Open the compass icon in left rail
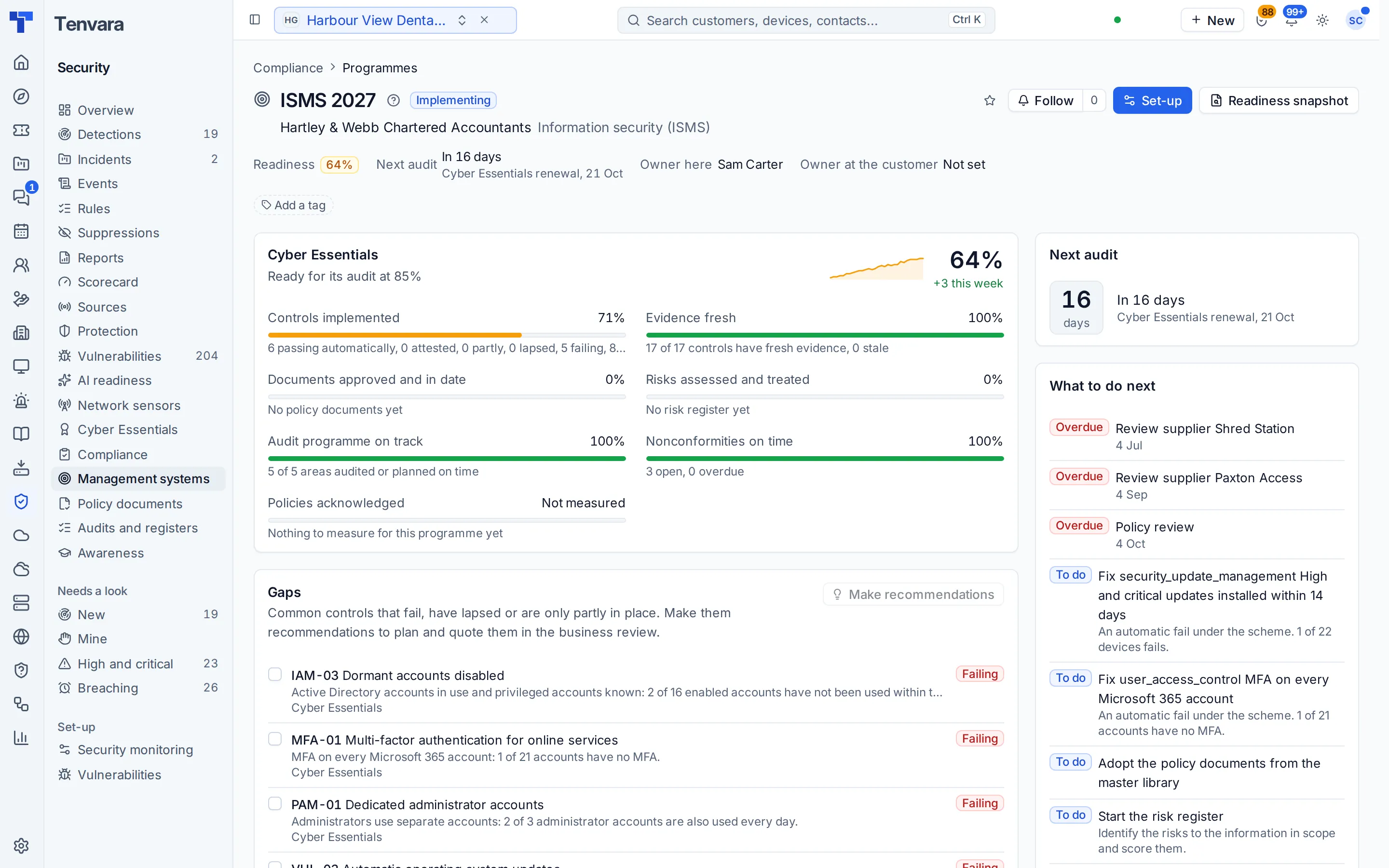1389x868 pixels. (21, 96)
